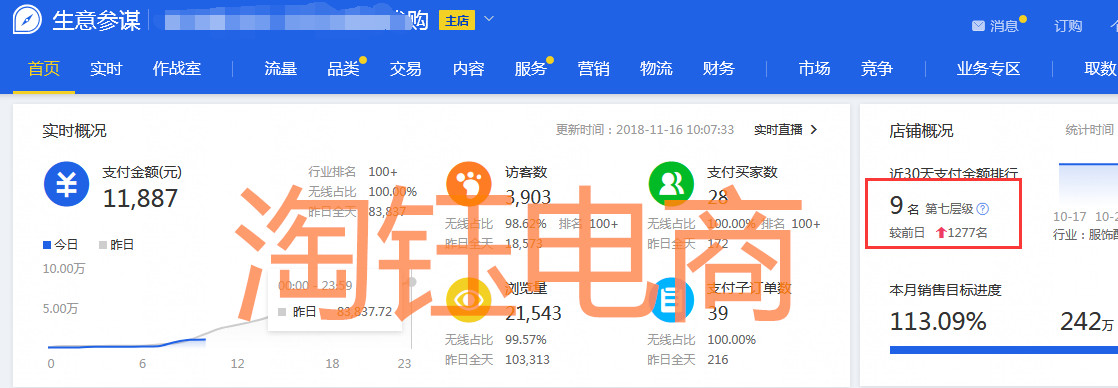The image size is (1118, 388).
Task: Click the 近30天支付金额排行 label
Action: (x=953, y=173)
